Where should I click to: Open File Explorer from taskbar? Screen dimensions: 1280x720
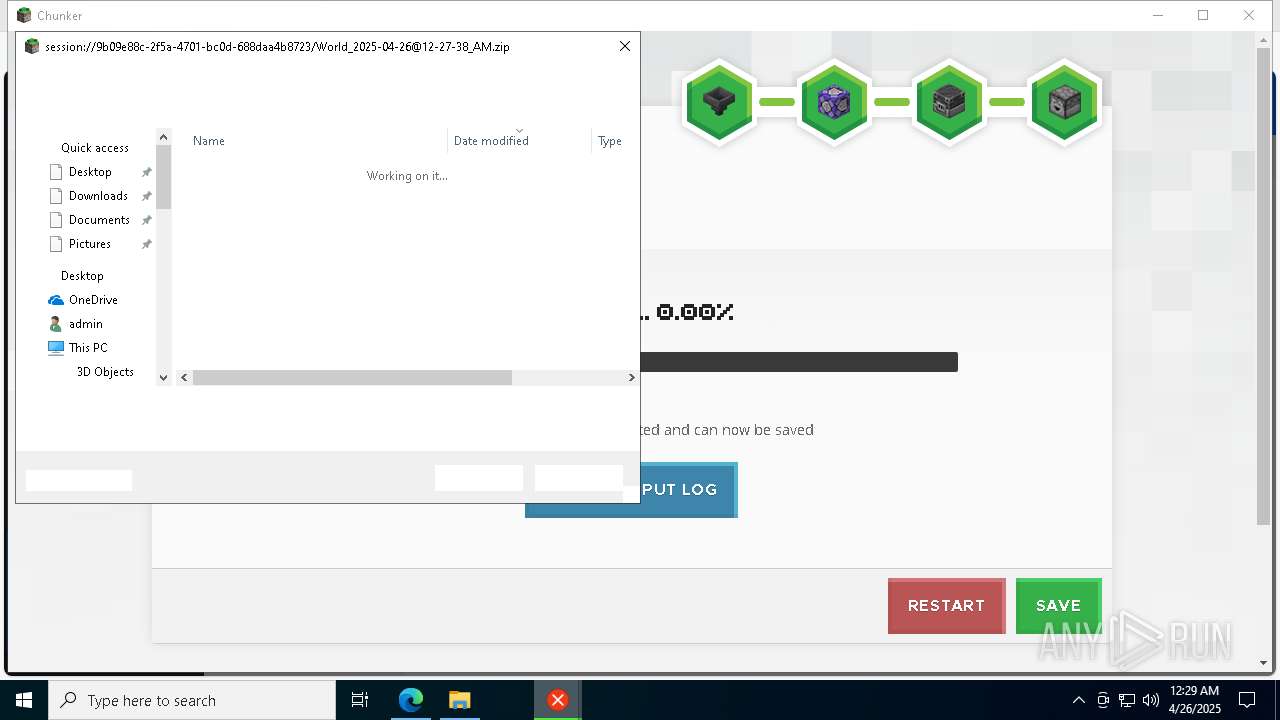(x=459, y=700)
